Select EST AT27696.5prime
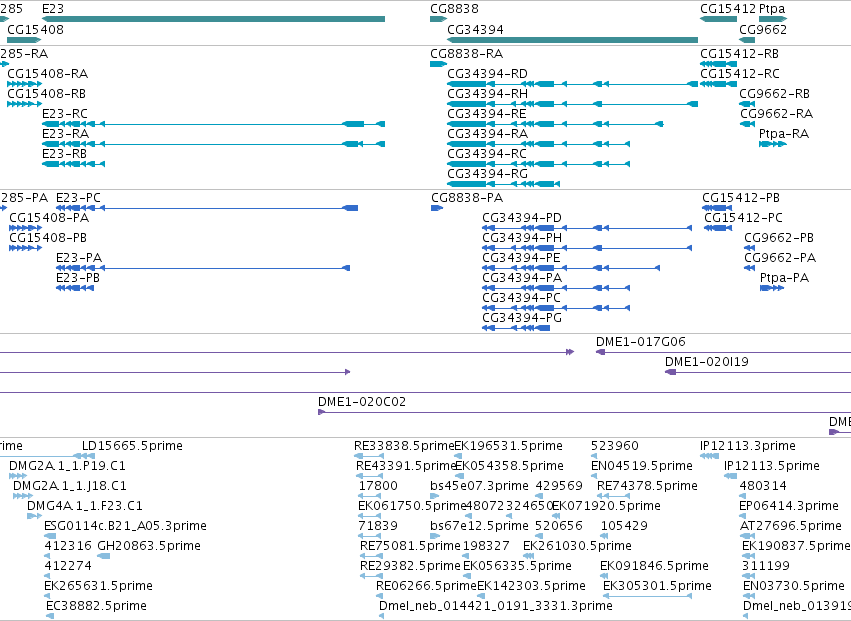The image size is (851, 621). tap(747, 536)
